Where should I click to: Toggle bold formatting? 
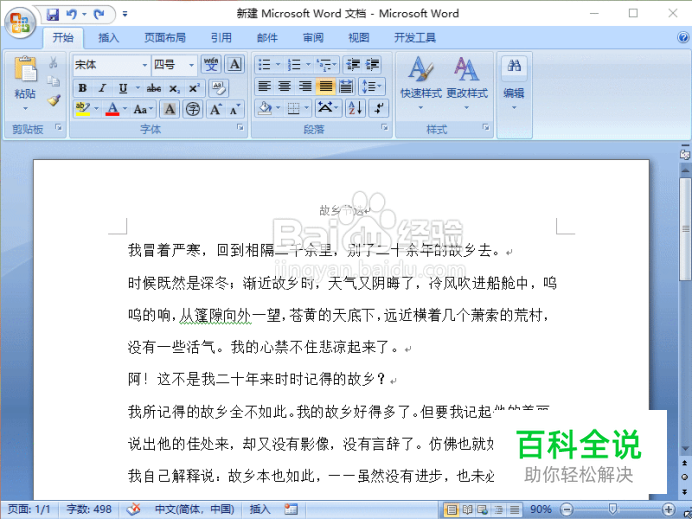[x=82, y=88]
